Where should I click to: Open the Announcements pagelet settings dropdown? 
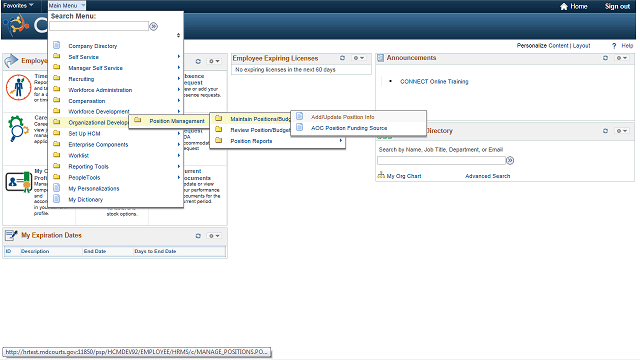(x=622, y=58)
